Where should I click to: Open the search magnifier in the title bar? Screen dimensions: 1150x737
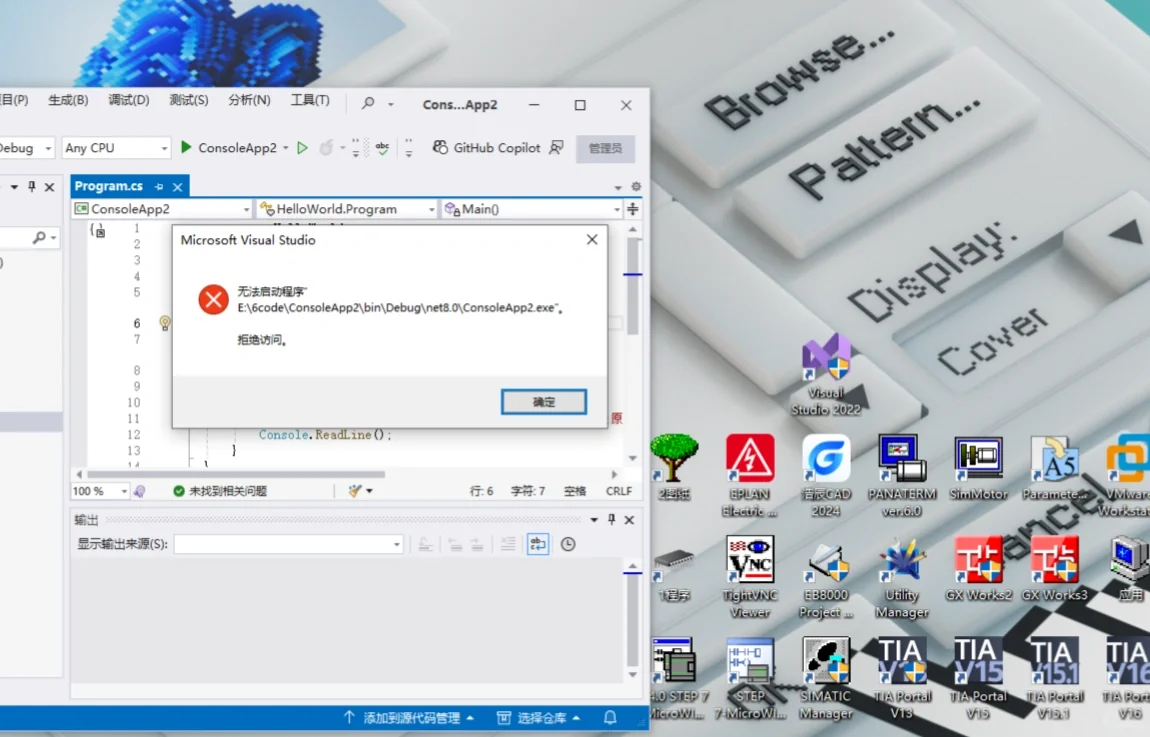(x=368, y=104)
